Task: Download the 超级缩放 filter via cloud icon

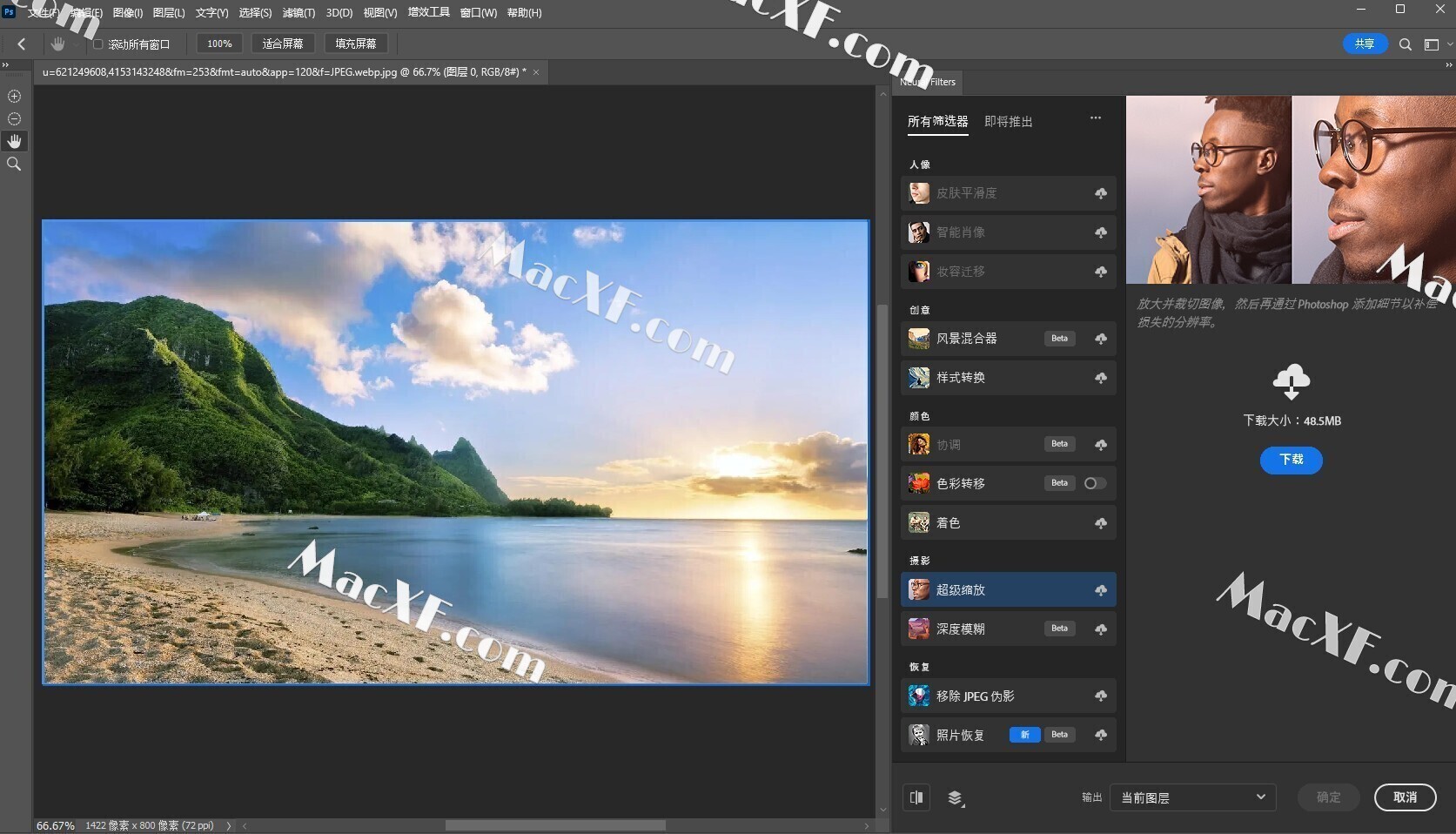Action: tap(1101, 590)
